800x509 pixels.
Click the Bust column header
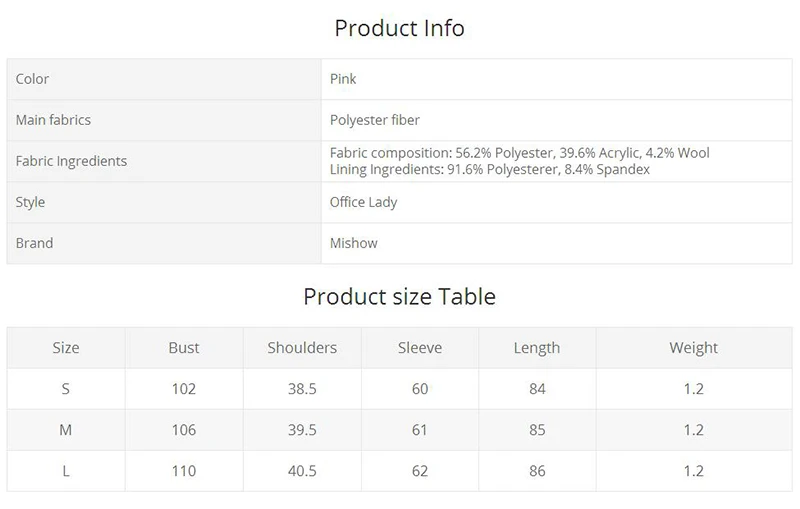click(x=184, y=348)
